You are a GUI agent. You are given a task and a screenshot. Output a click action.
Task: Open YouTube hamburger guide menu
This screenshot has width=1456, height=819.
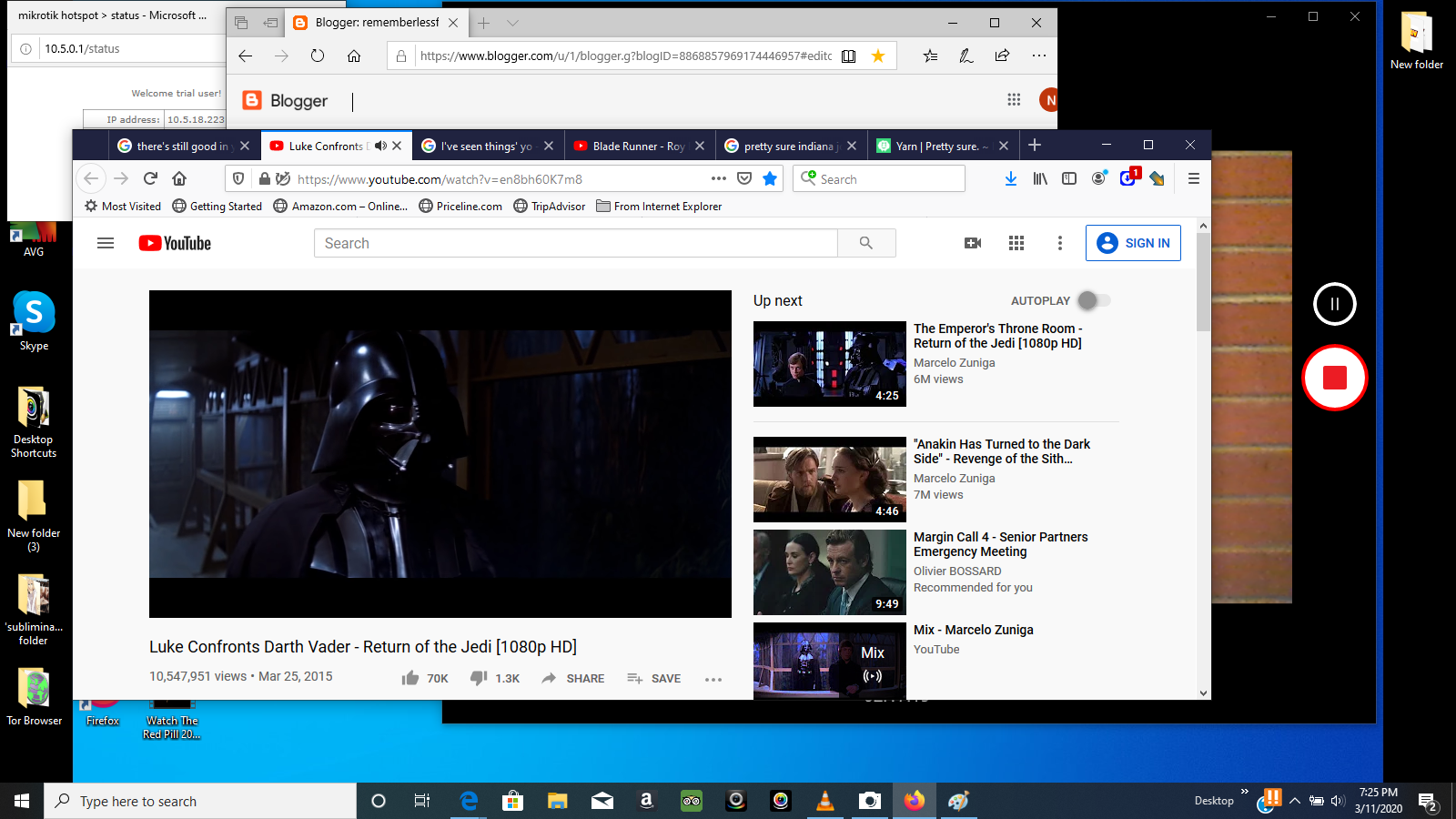pos(106,243)
